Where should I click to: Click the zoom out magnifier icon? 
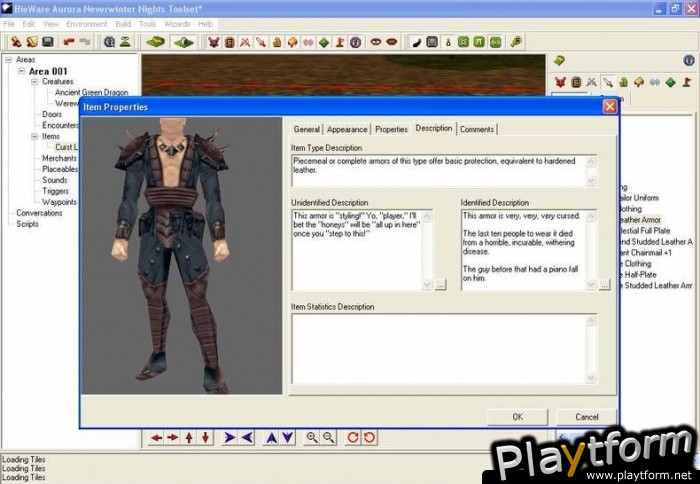click(328, 438)
